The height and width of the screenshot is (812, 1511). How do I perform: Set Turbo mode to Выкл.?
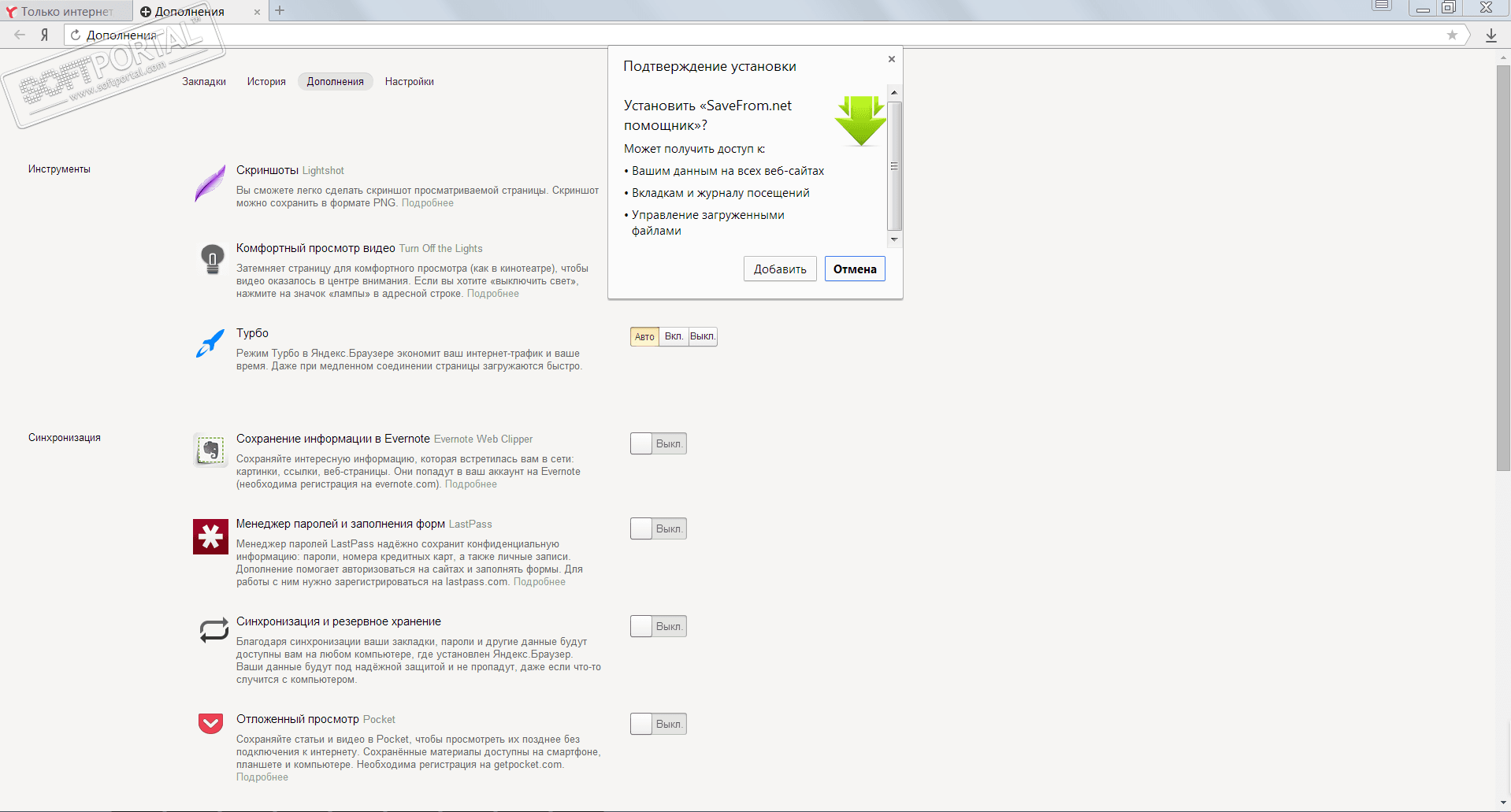(x=703, y=336)
